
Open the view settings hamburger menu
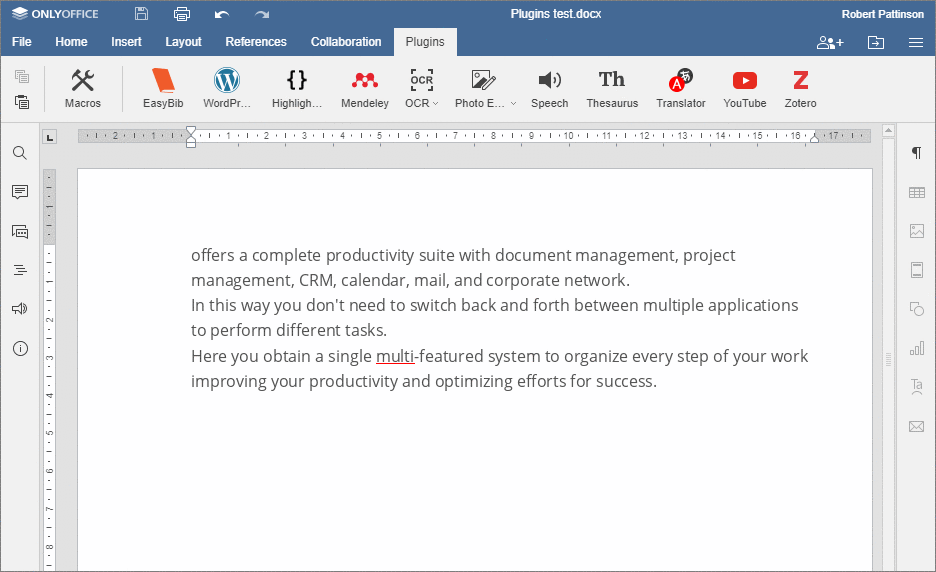pyautogui.click(x=915, y=42)
